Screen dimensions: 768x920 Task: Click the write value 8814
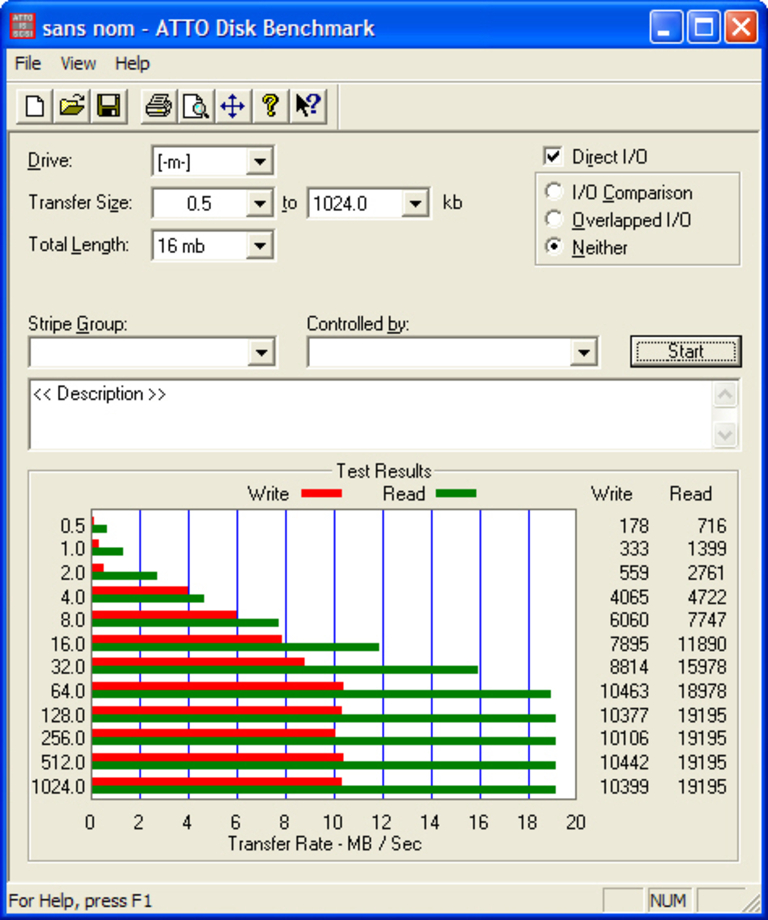[630, 667]
